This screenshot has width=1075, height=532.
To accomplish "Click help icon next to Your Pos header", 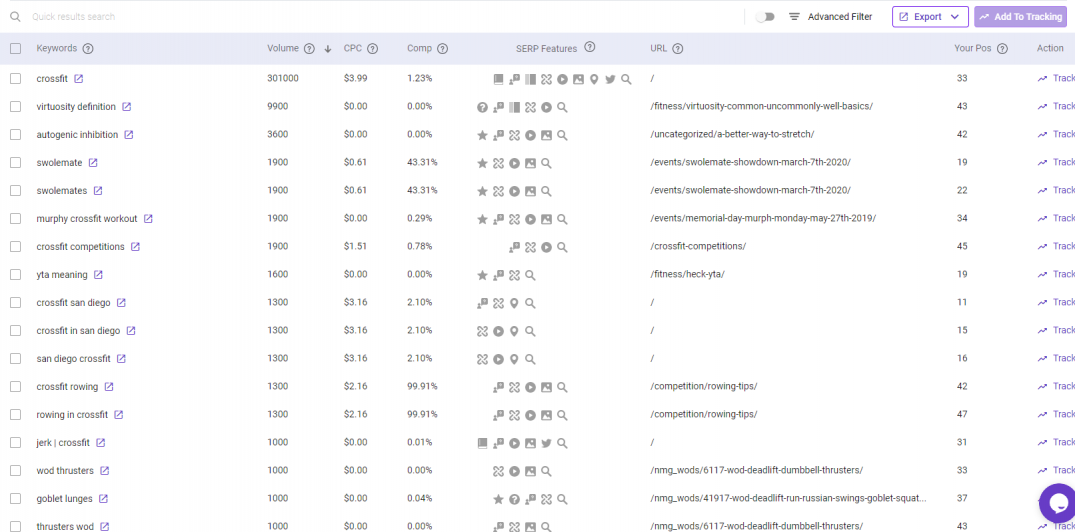I will pos(1002,49).
